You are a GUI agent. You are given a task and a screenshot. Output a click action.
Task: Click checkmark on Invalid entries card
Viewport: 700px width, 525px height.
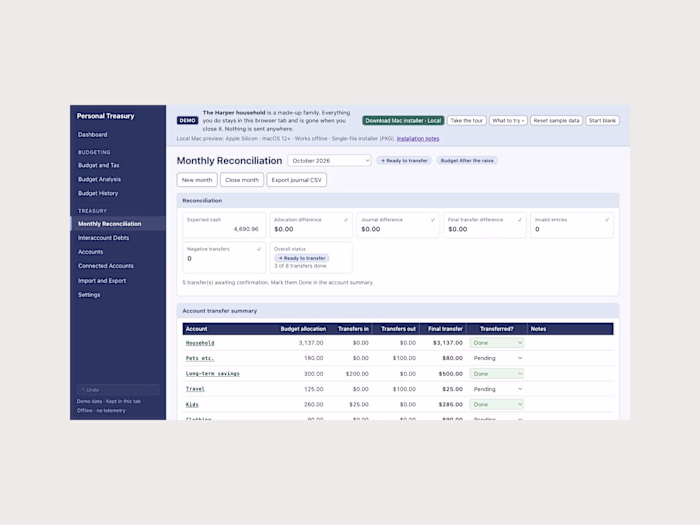[607, 220]
